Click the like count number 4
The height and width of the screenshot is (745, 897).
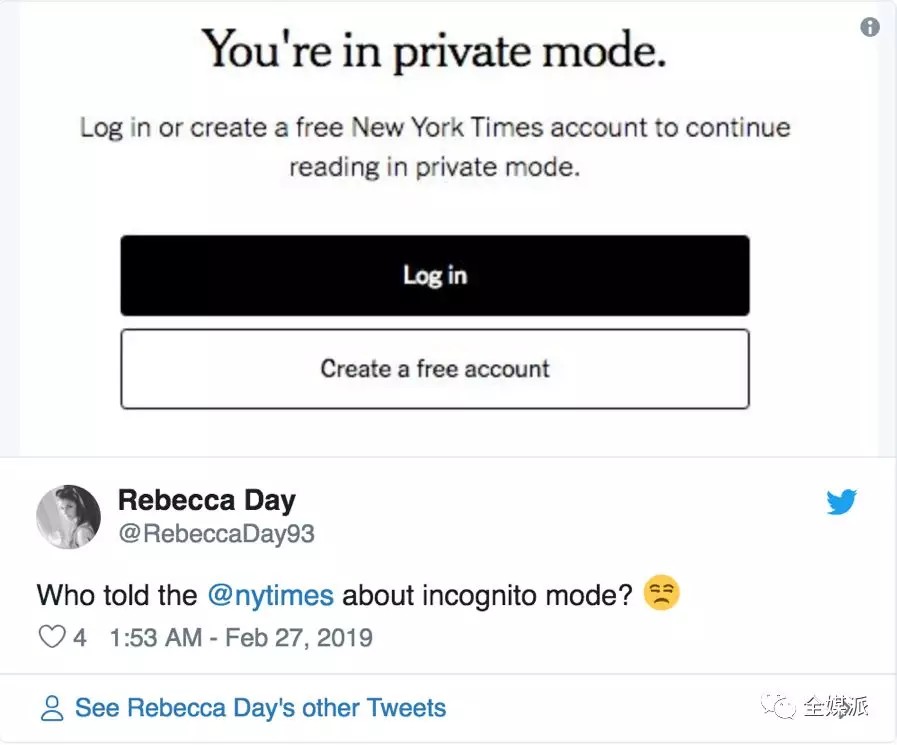pos(80,637)
